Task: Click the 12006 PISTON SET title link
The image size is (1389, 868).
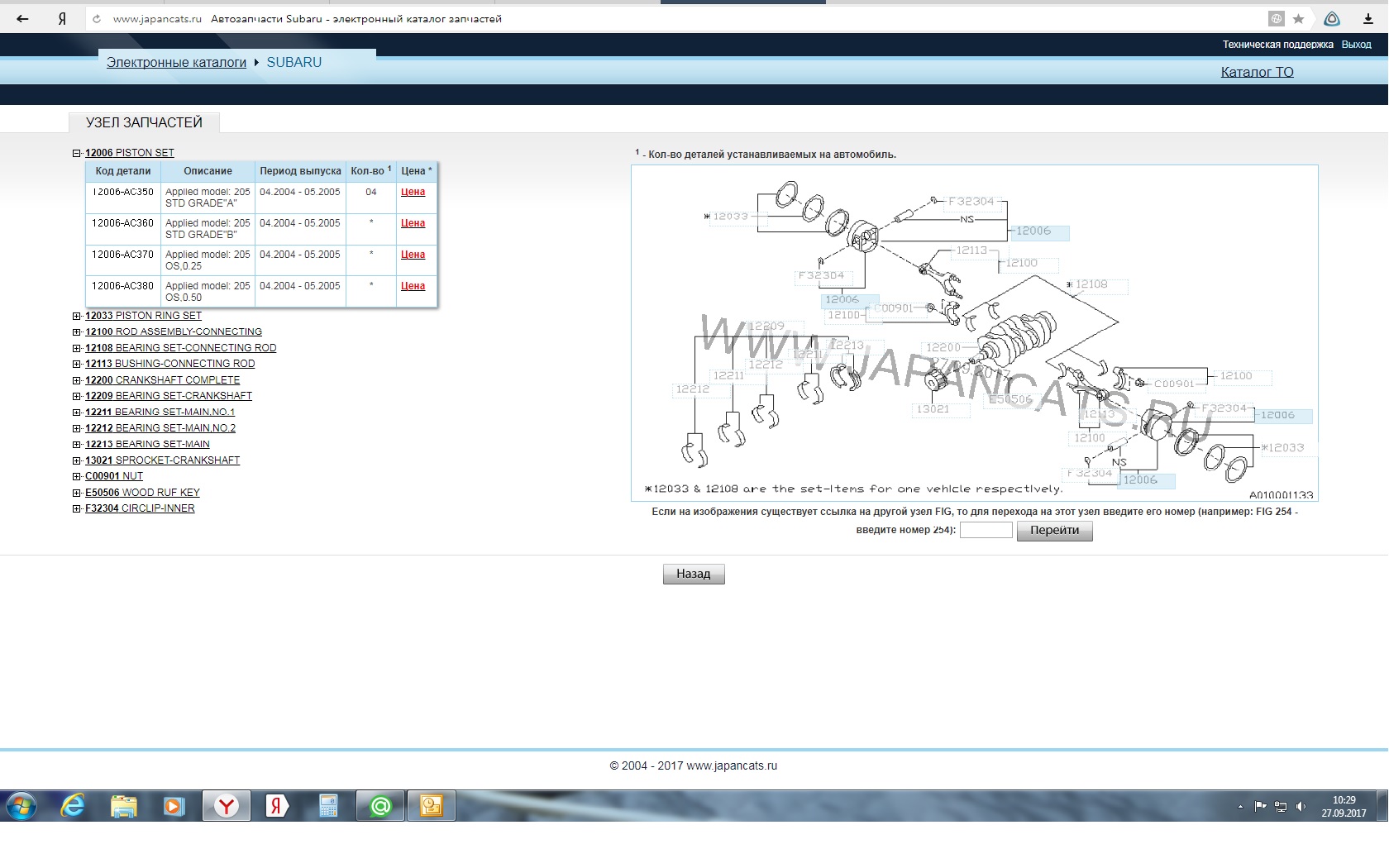Action: click(x=129, y=153)
